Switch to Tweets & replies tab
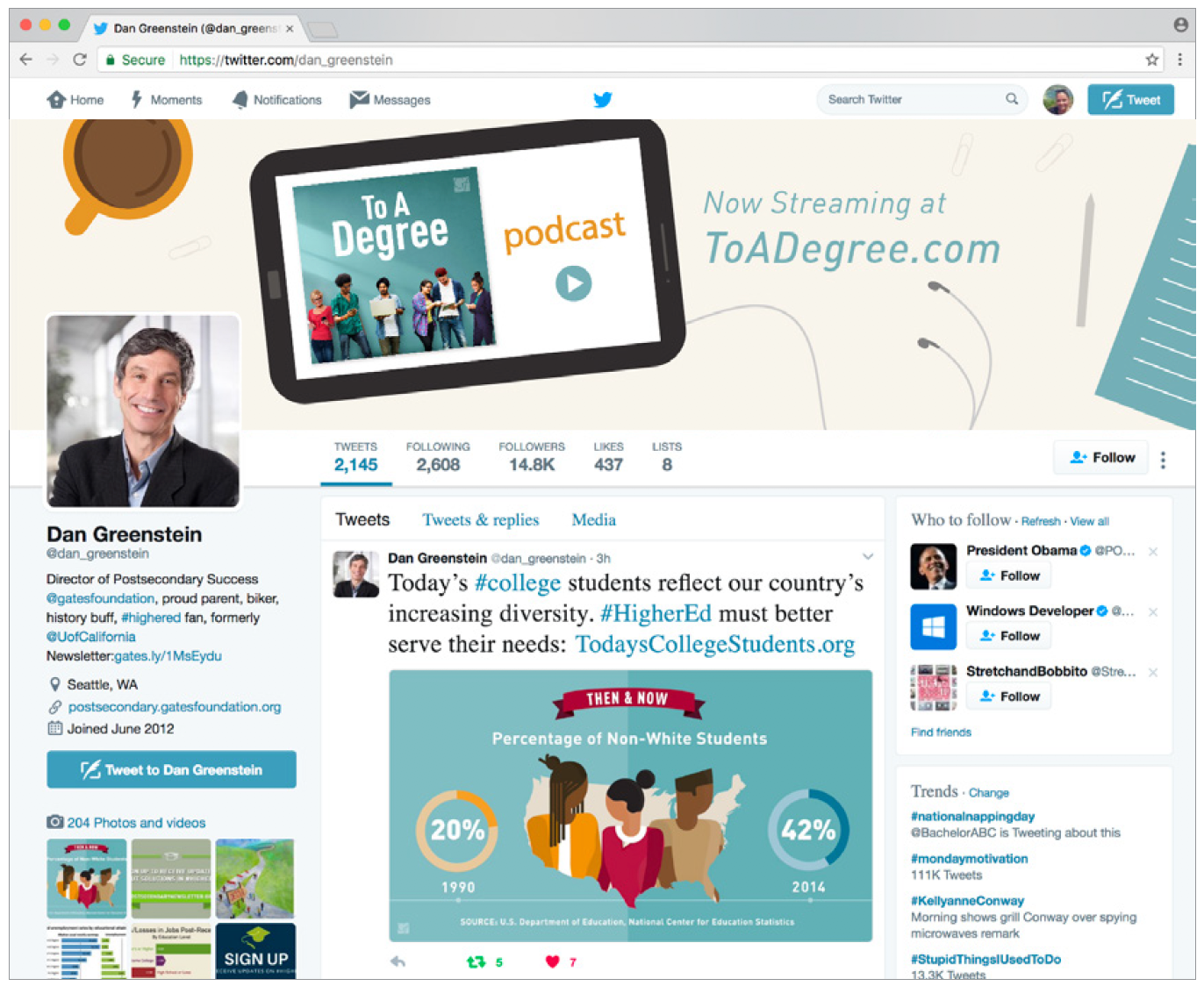Screen dimensions: 1204x986 click(x=480, y=519)
